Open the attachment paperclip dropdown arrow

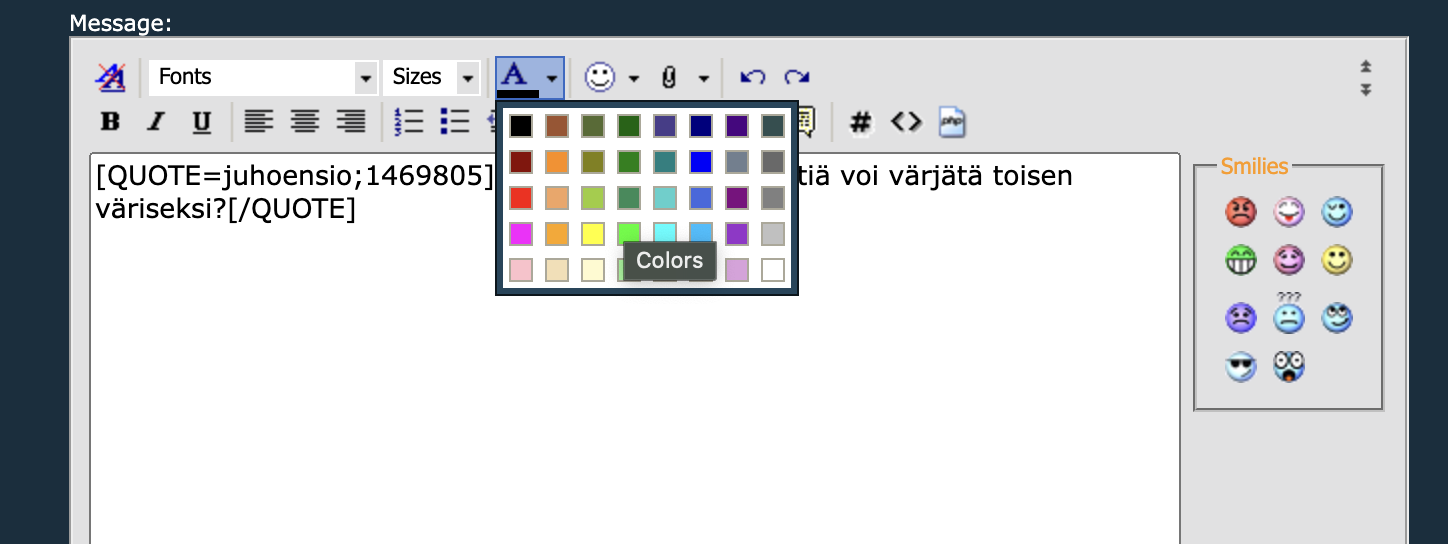(703, 77)
